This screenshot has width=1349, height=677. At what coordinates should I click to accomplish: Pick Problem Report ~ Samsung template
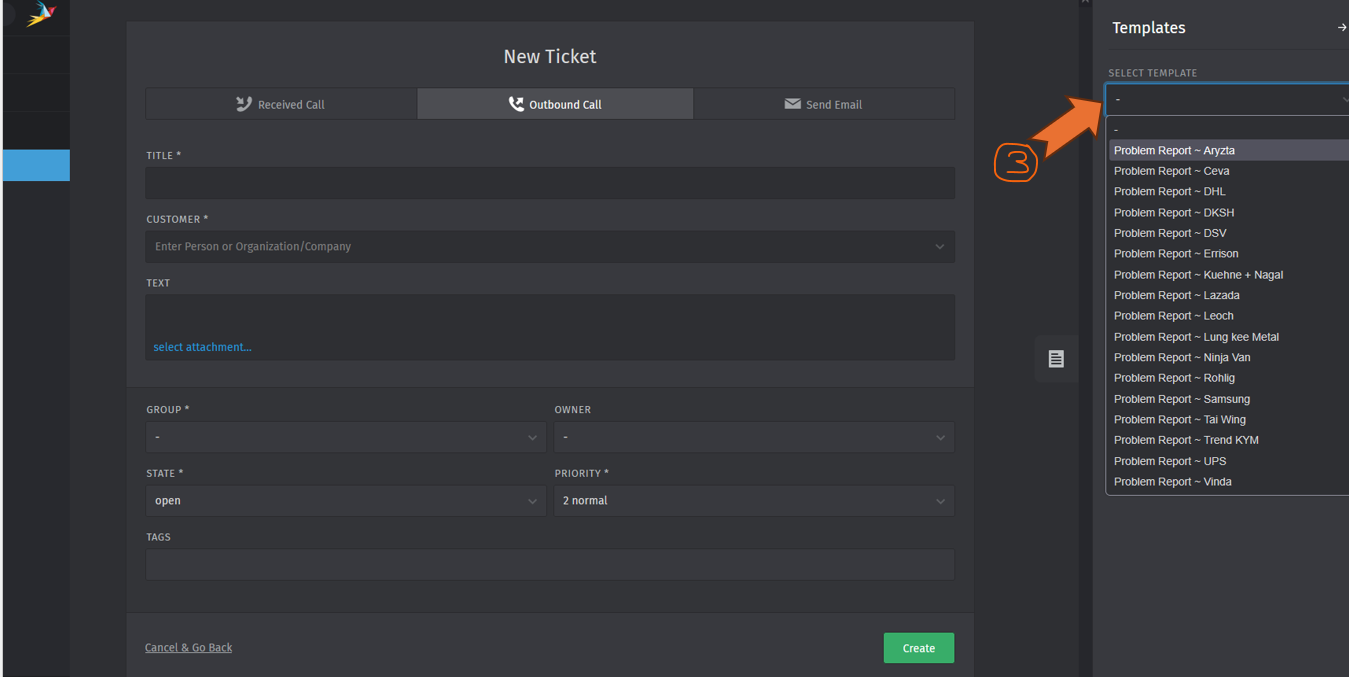coord(1181,399)
